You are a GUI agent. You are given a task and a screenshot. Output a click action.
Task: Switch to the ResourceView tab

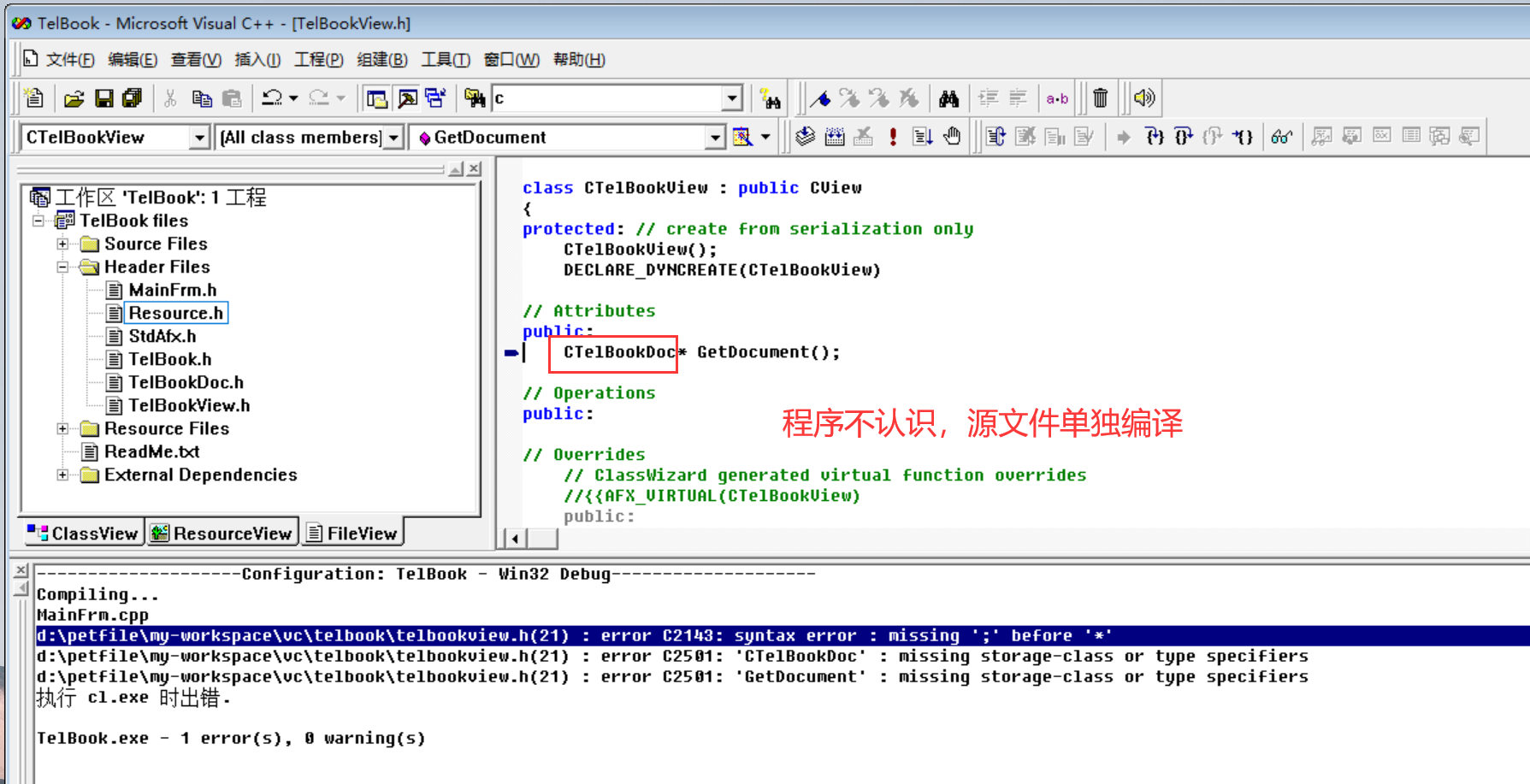click(222, 533)
